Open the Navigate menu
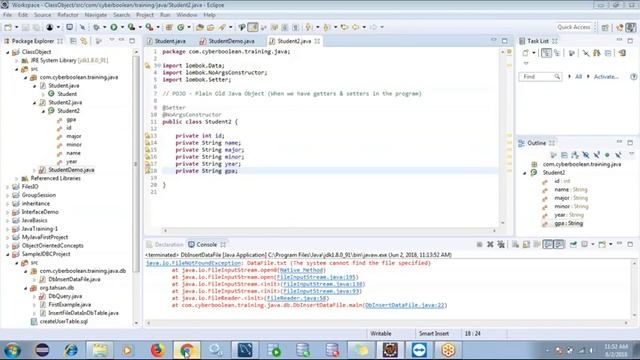 (x=96, y=15)
